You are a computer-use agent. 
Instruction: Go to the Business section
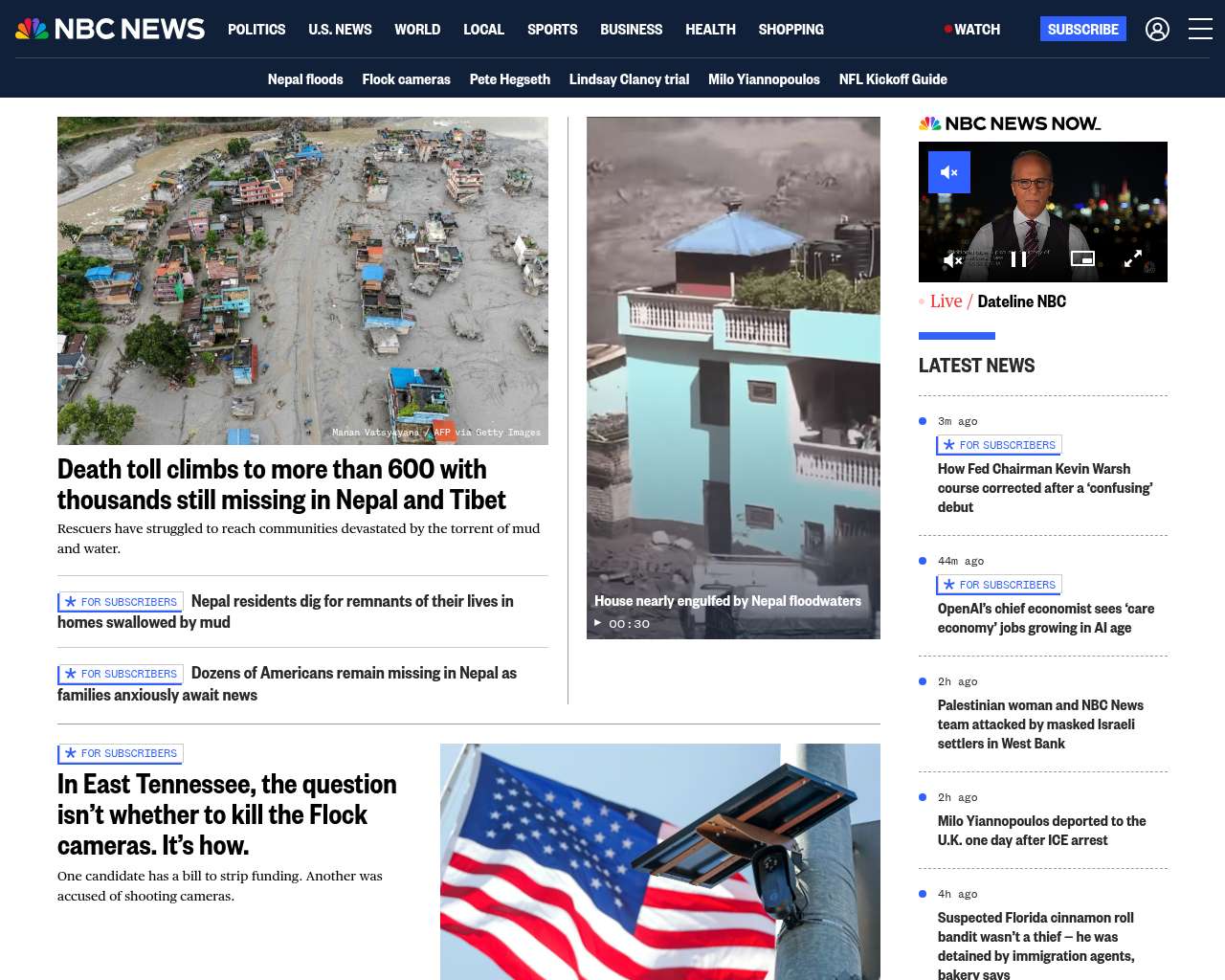click(x=631, y=29)
